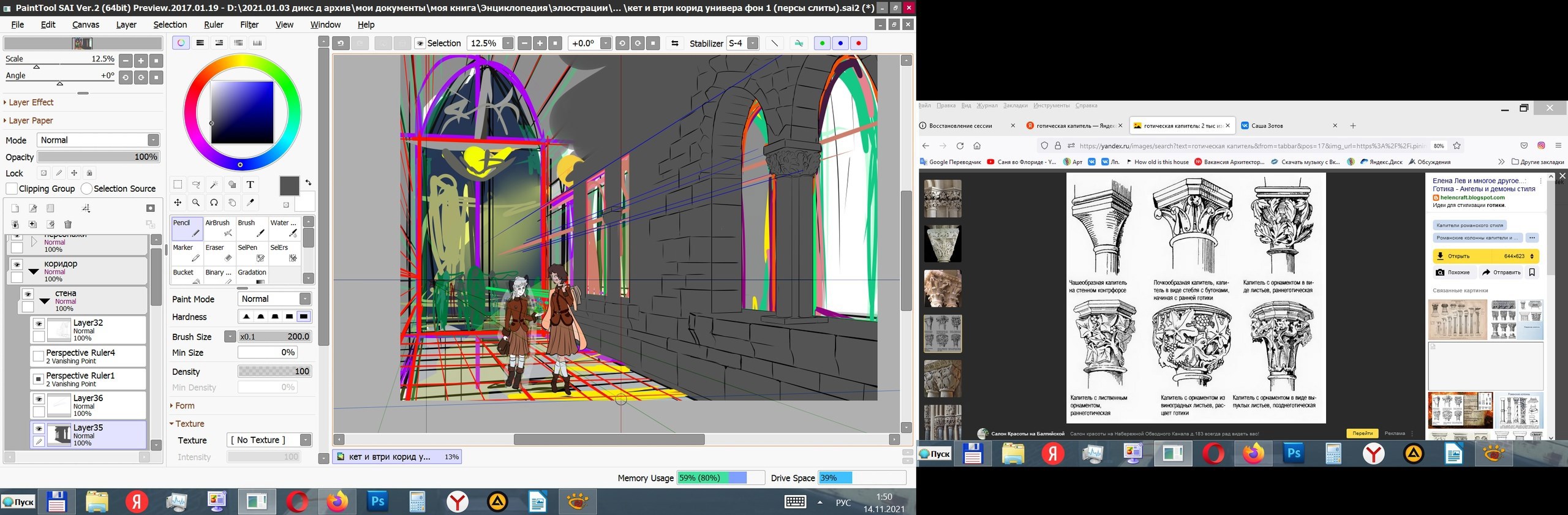1568x515 pixels.
Task: Open the Canvas menu
Action: click(x=86, y=24)
